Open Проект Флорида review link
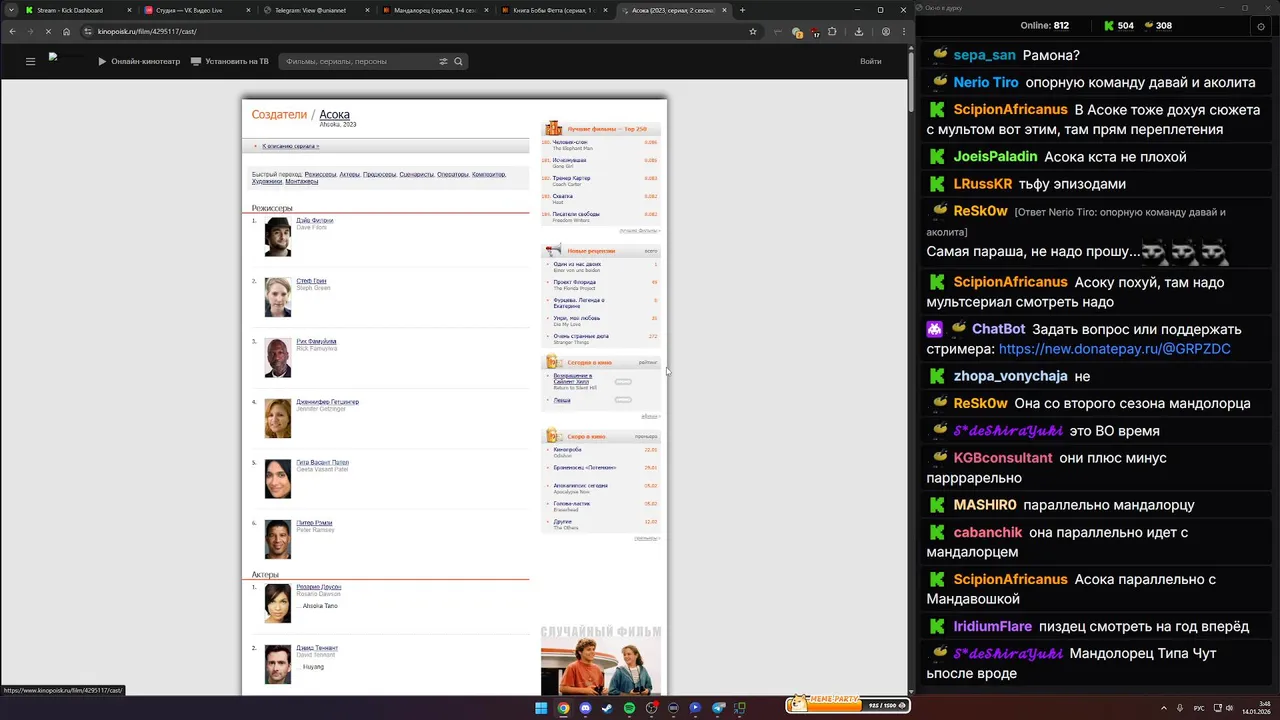The image size is (1280, 720). (574, 282)
